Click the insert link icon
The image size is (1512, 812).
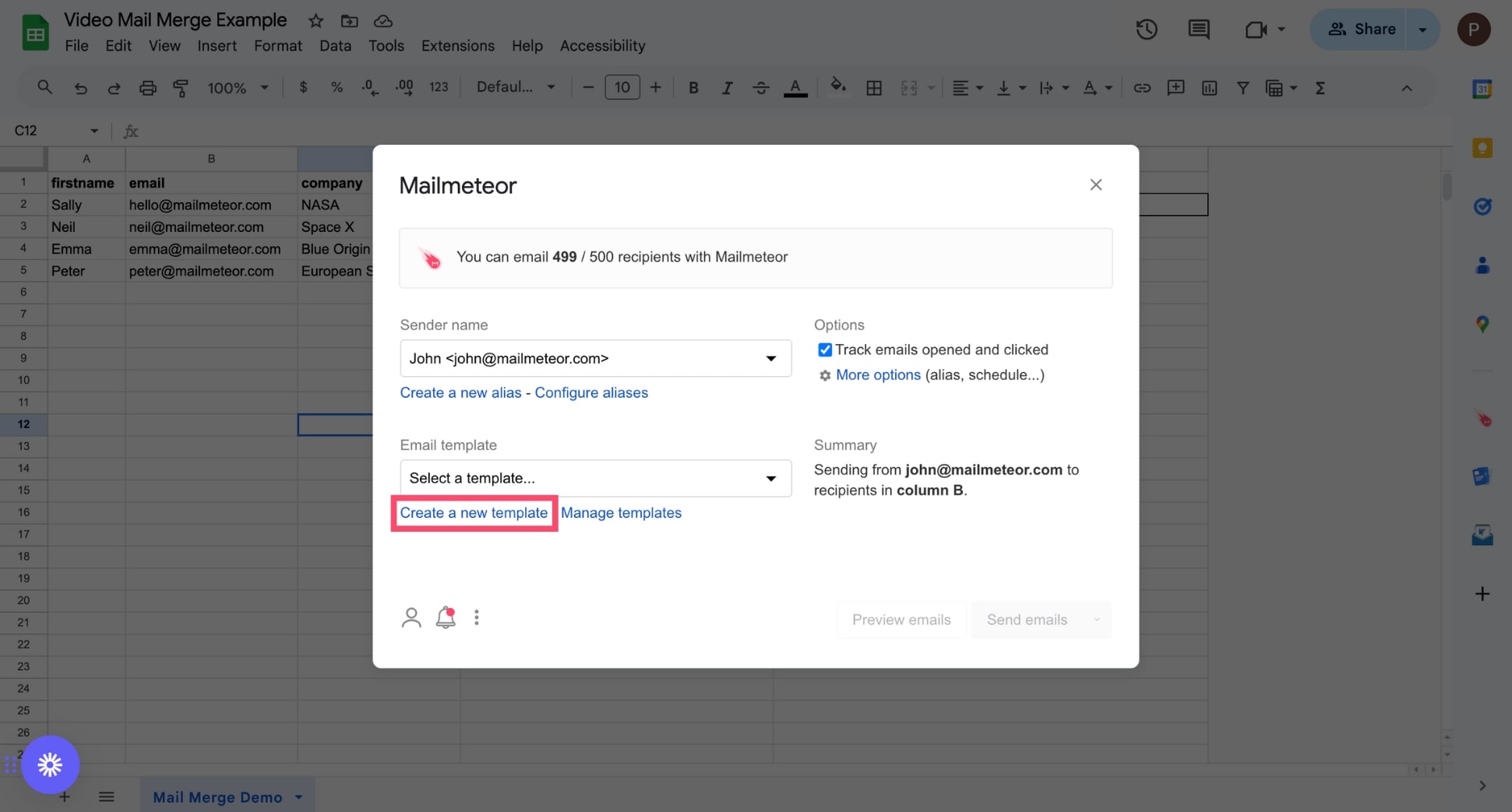(1142, 88)
